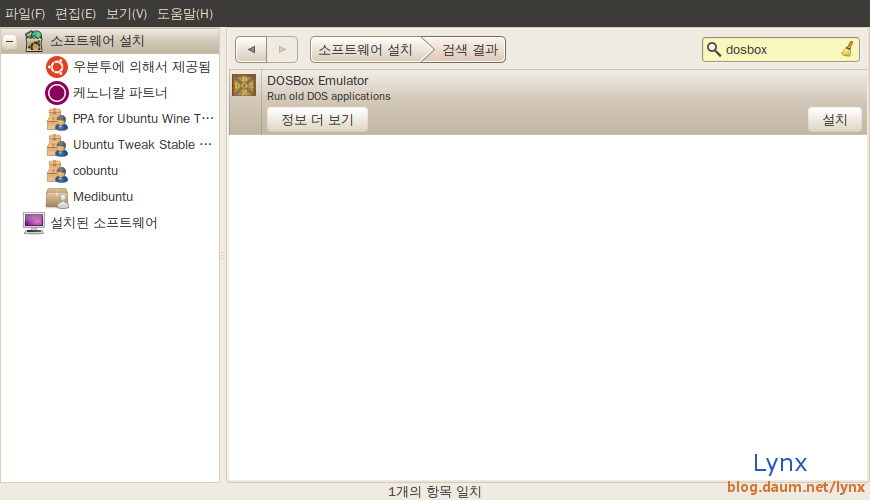The width and height of the screenshot is (870, 500).
Task: Click the cobuntu package icon
Action: (57, 171)
